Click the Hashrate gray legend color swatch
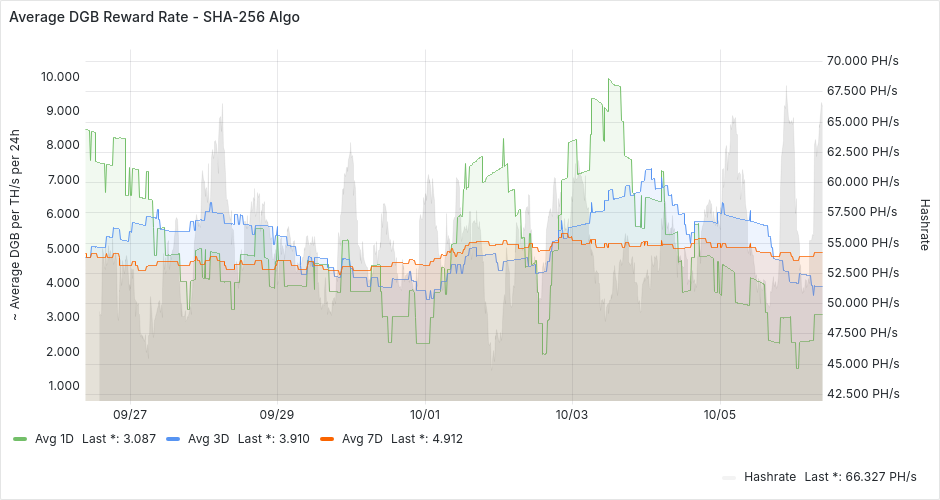 [730, 476]
